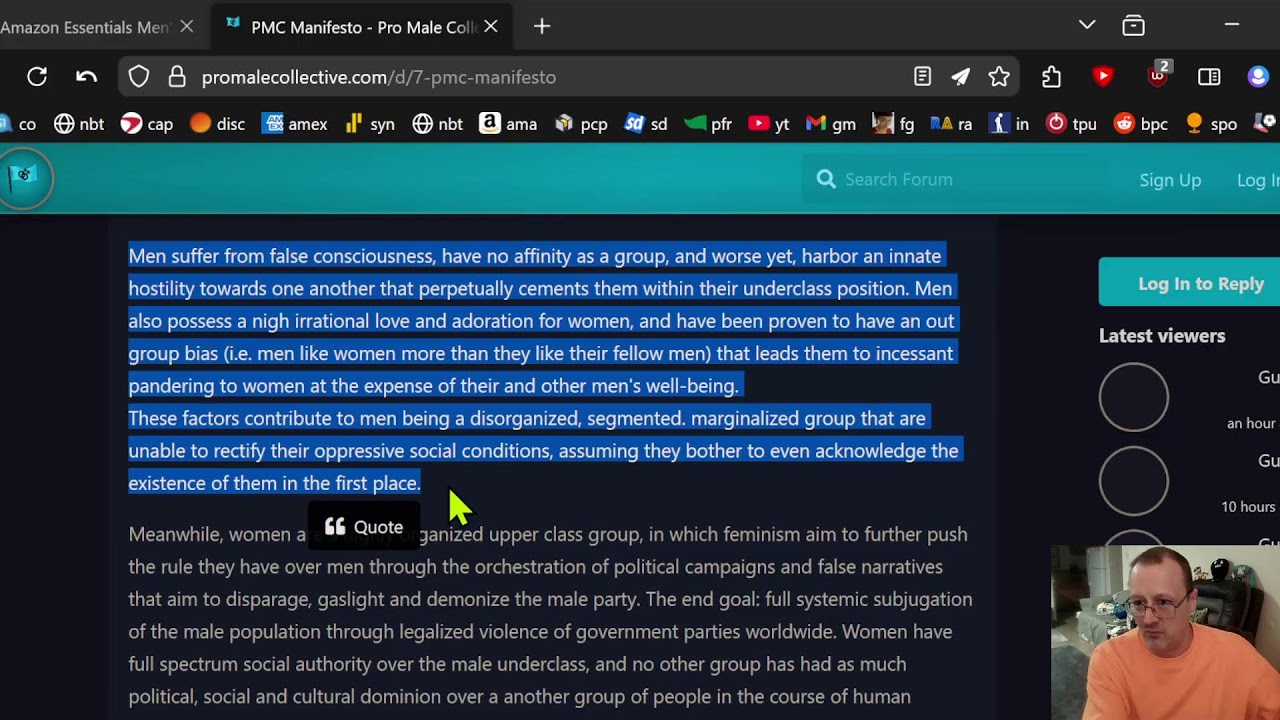Click the browser reload icon

tap(37, 77)
